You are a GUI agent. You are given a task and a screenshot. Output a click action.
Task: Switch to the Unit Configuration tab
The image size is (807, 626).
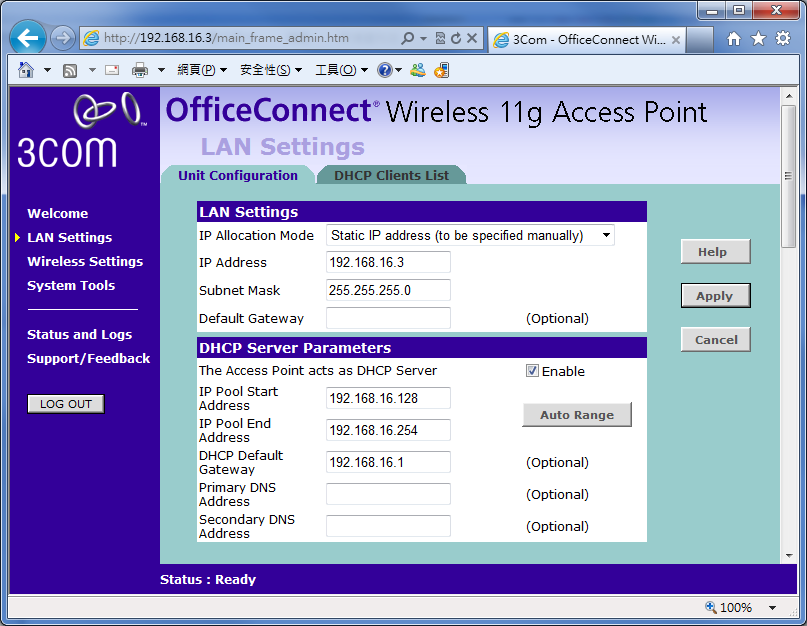[238, 175]
